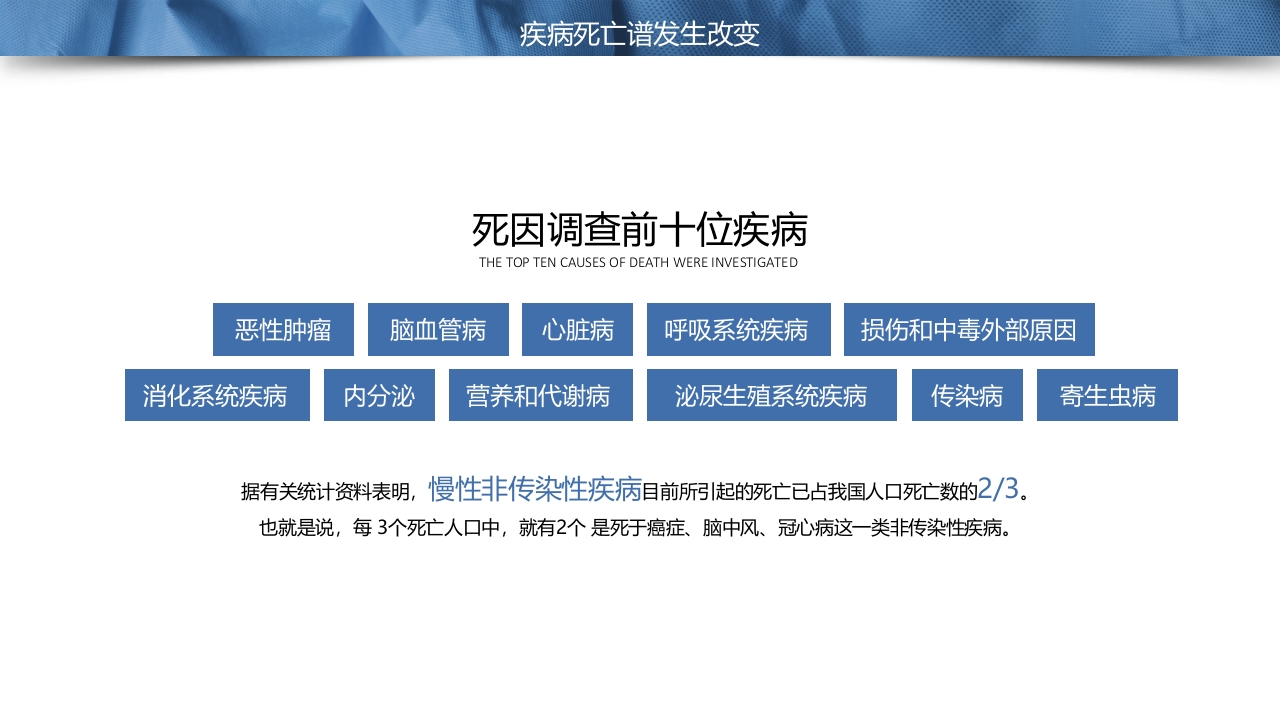Click the English subtitle text
The height and width of the screenshot is (720, 1280).
coord(639,262)
